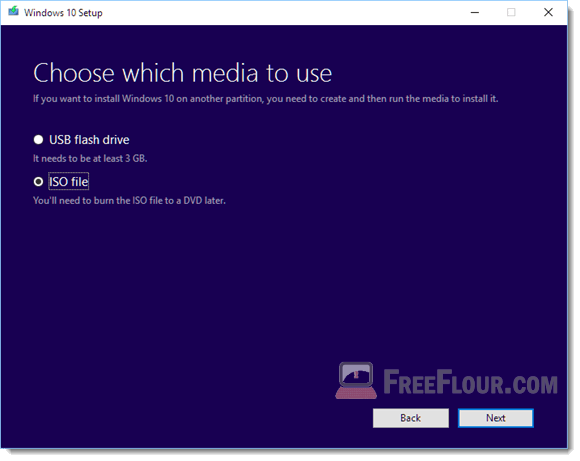Viewport: 580px width, 461px height.
Task: Click the 'Windows 10 Setup' title text
Action: (x=63, y=13)
